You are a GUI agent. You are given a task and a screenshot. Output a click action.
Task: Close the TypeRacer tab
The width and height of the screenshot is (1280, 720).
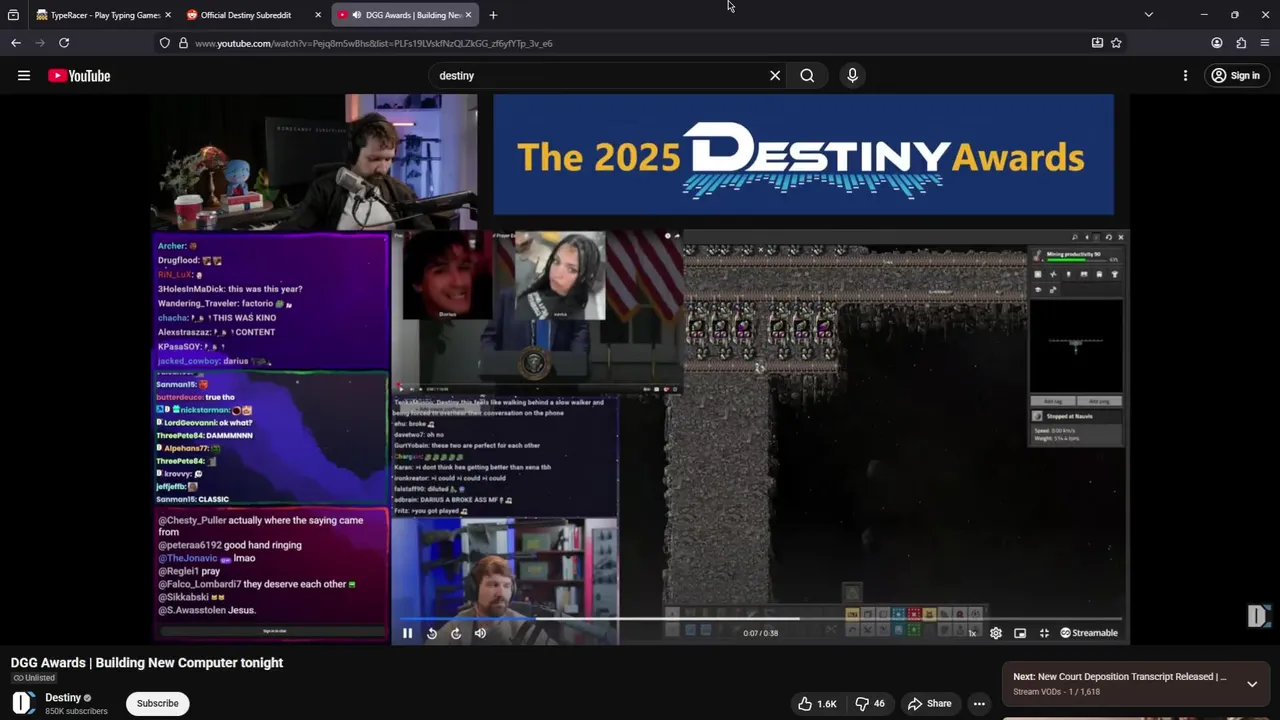click(x=167, y=15)
